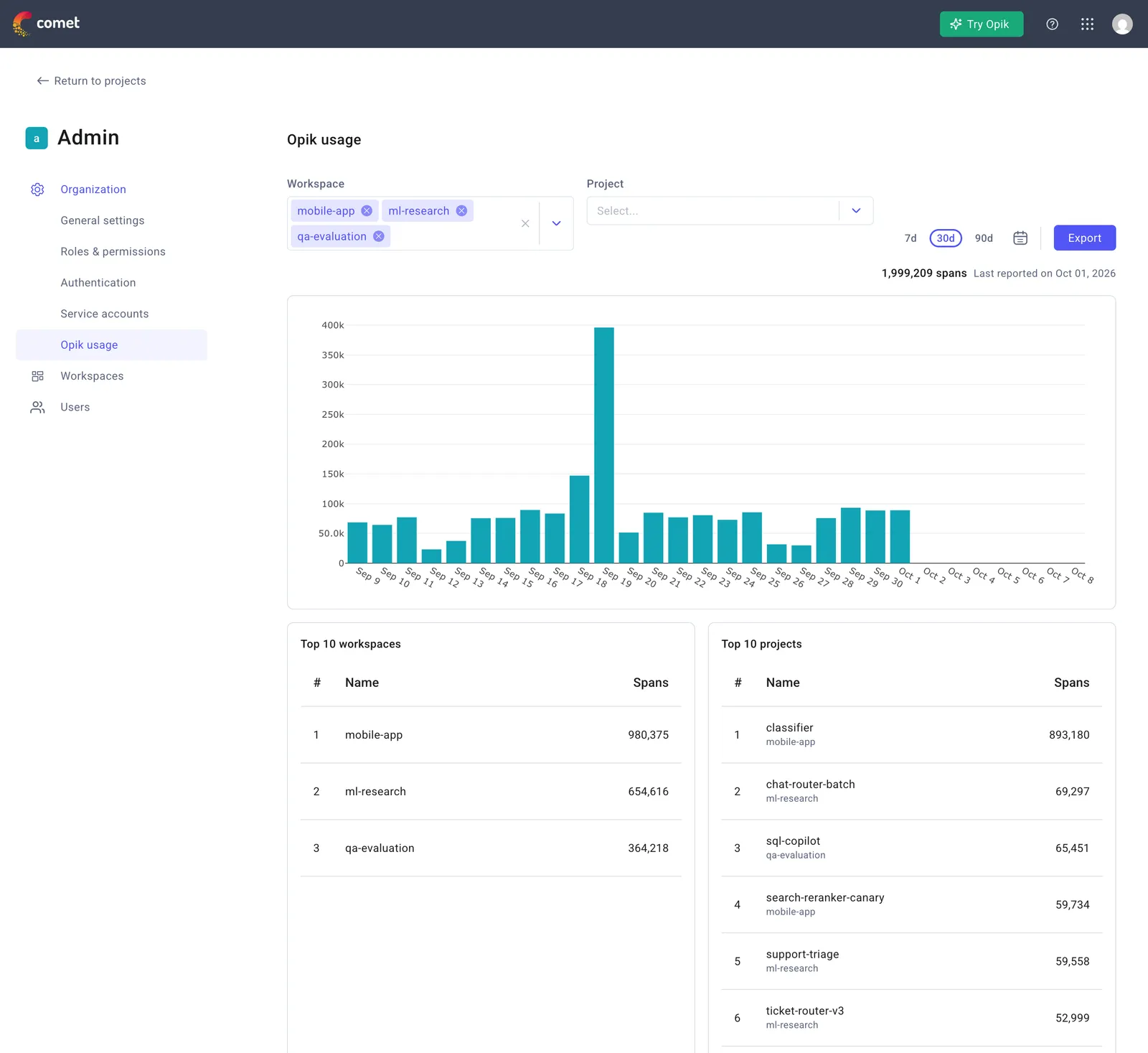
Task: Click qa-evaluation in Top 10 workspaces
Action: point(380,848)
